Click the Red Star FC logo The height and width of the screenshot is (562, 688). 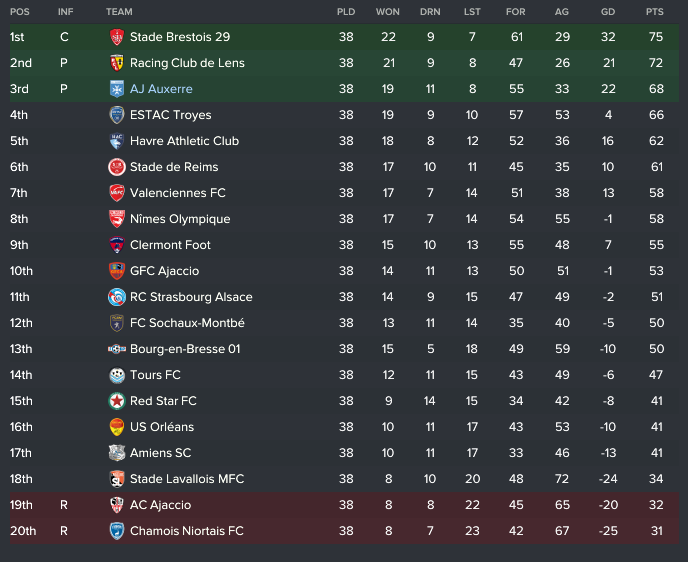point(116,401)
